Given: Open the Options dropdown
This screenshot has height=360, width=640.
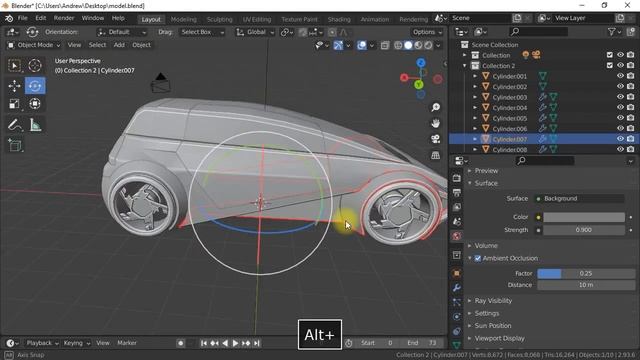Looking at the screenshot, I should (x=427, y=32).
